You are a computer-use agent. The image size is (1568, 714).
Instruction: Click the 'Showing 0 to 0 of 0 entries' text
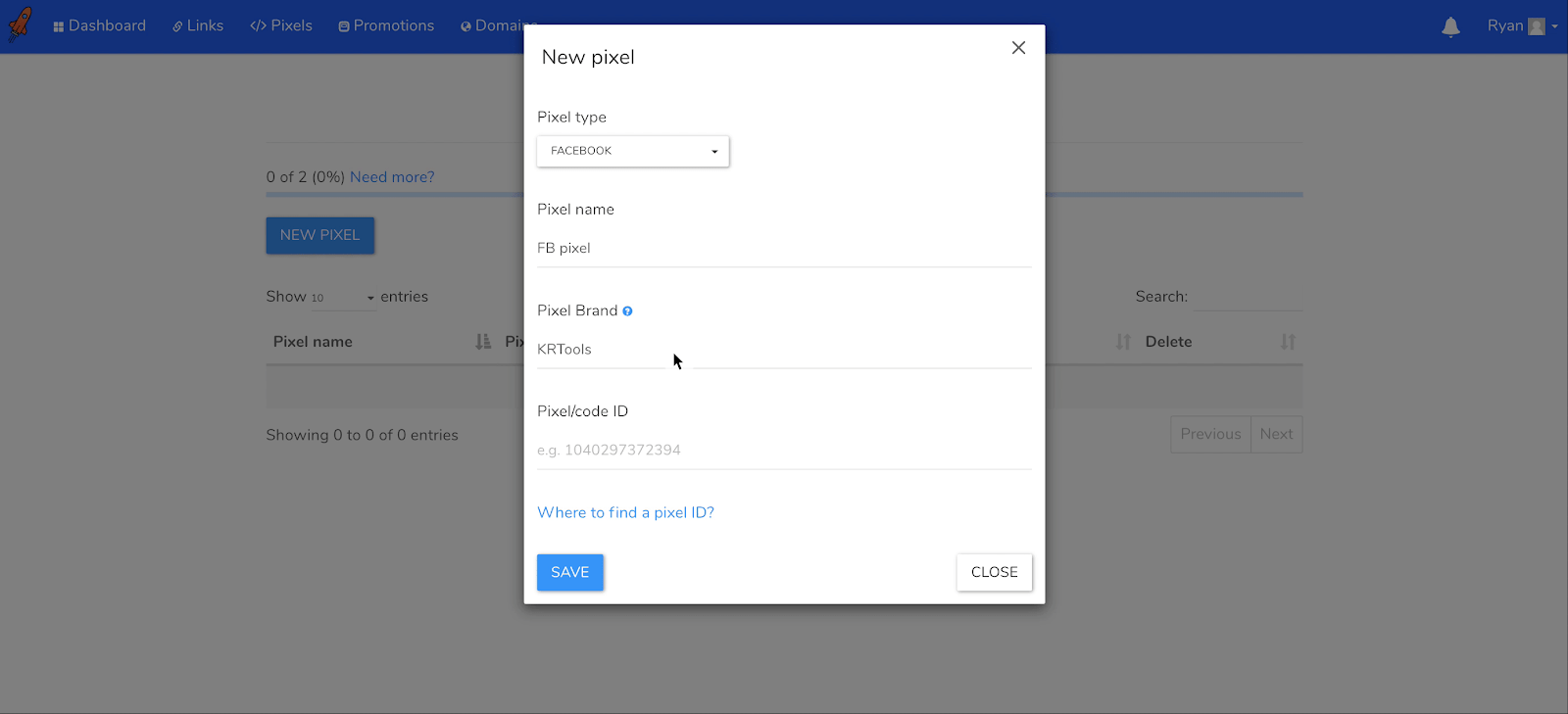(362, 435)
